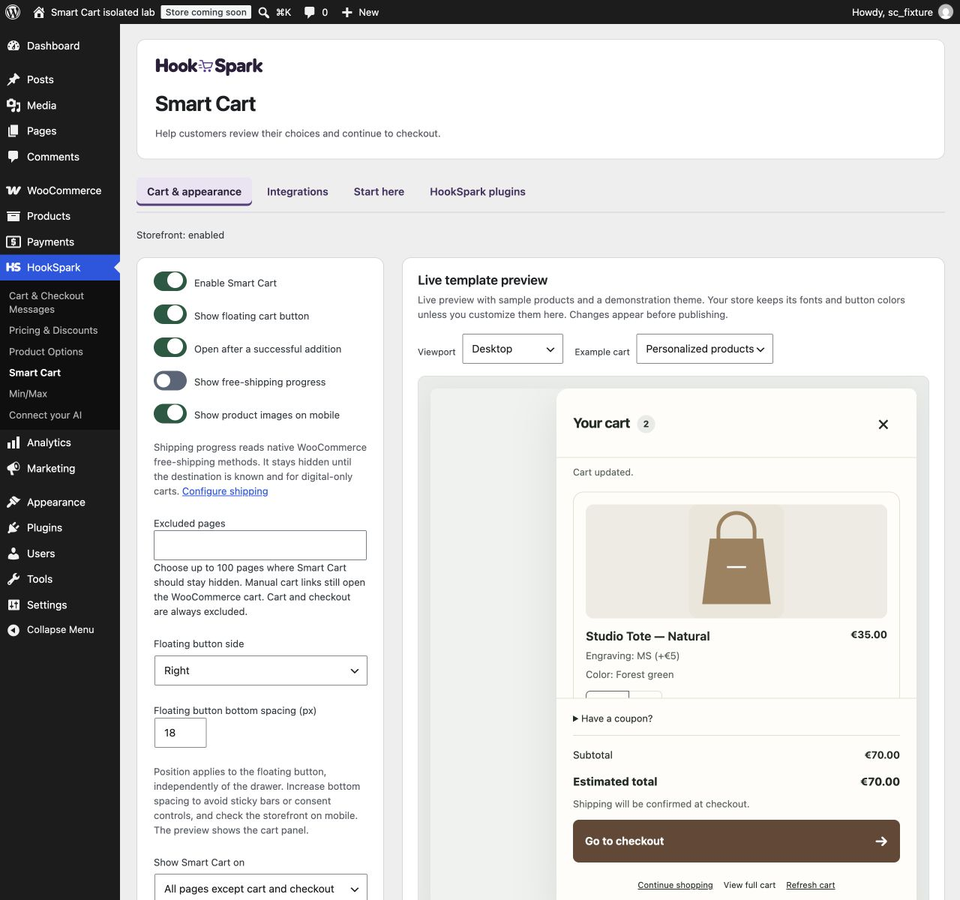The height and width of the screenshot is (900, 960).
Task: Open Pricing & Discounts submenu item
Action: pyautogui.click(x=53, y=331)
